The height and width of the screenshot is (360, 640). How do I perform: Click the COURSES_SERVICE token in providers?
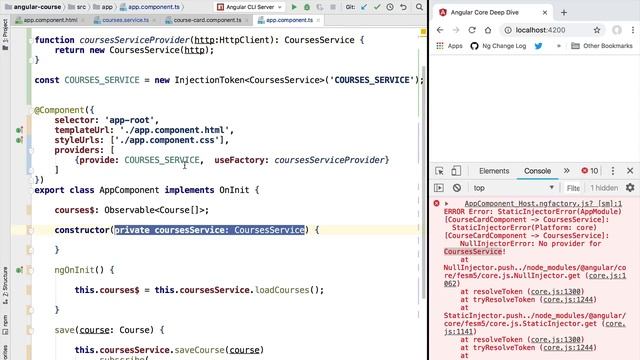pyautogui.click(x=162, y=160)
